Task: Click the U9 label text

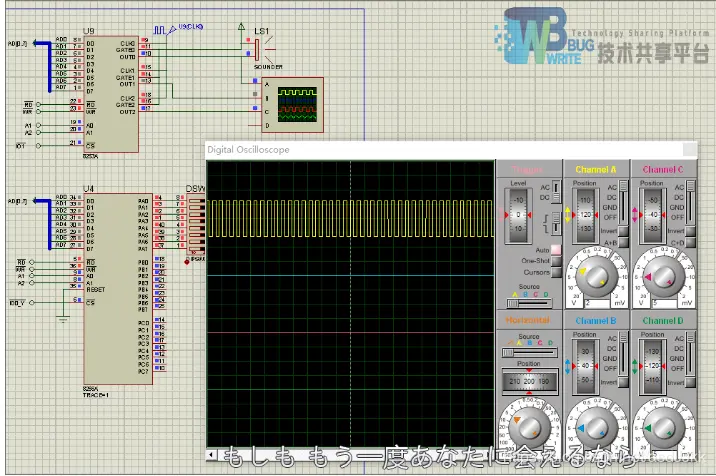Action: coord(89,31)
